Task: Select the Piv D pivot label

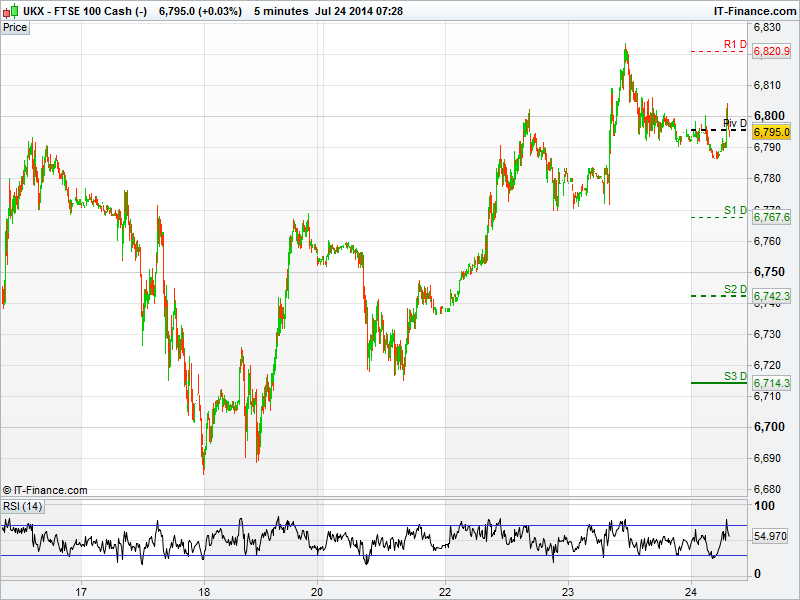Action: [x=735, y=123]
